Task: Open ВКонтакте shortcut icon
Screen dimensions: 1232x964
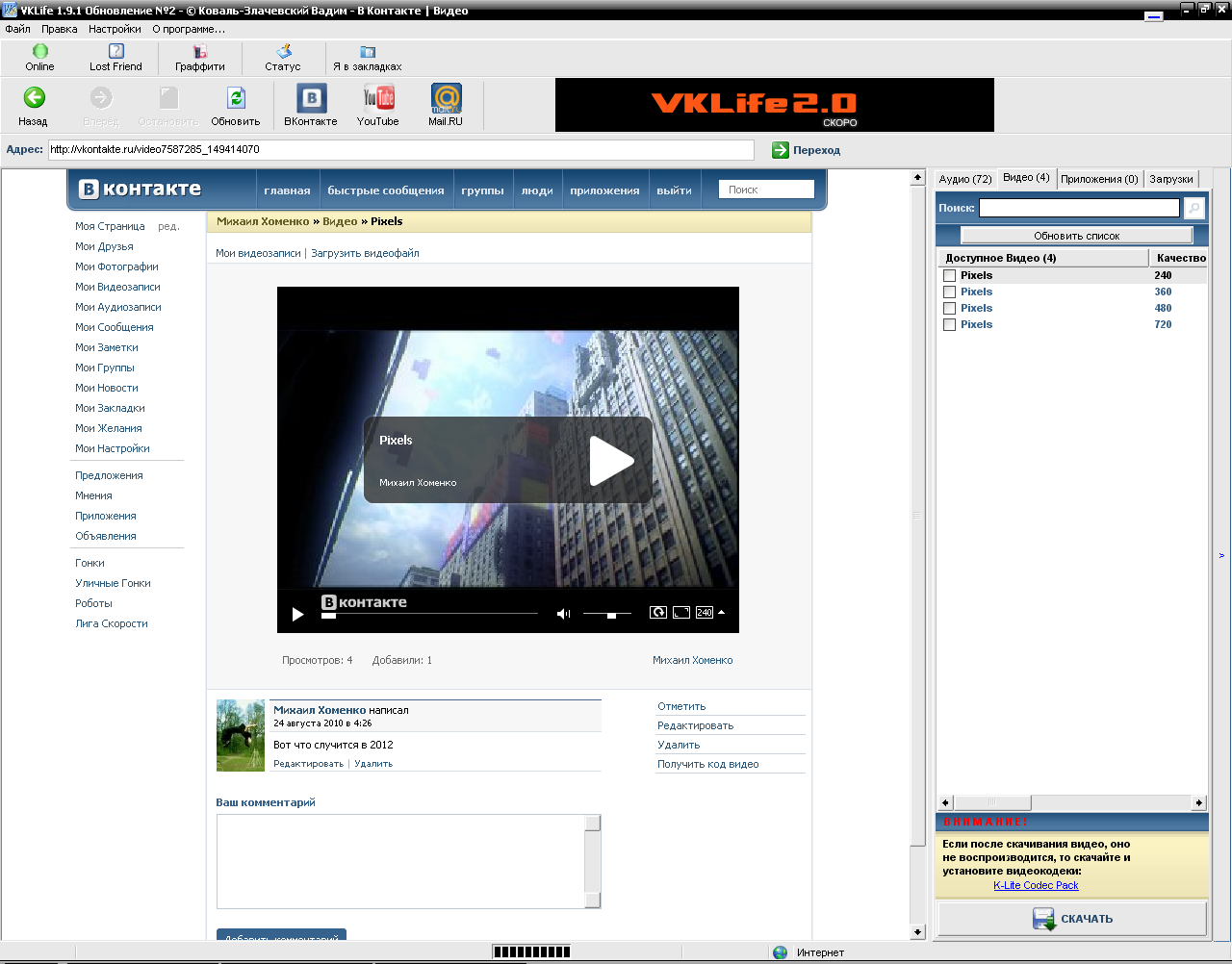Action: [x=311, y=98]
